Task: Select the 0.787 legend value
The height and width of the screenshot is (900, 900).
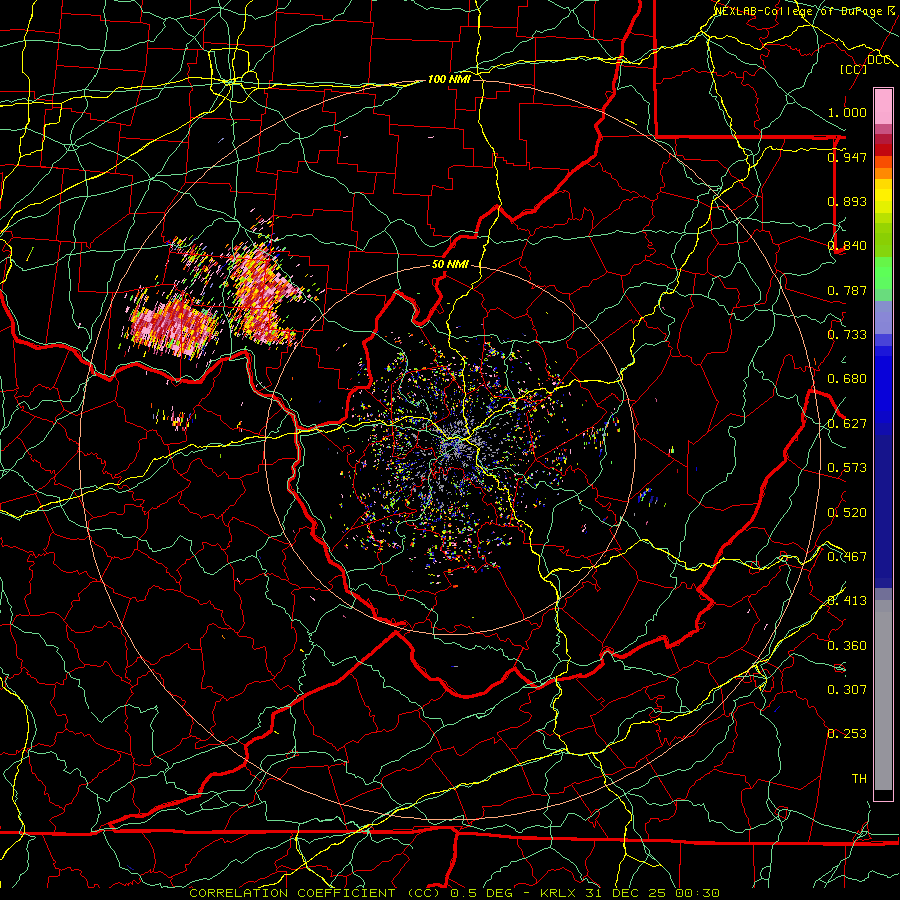Action: tap(847, 290)
